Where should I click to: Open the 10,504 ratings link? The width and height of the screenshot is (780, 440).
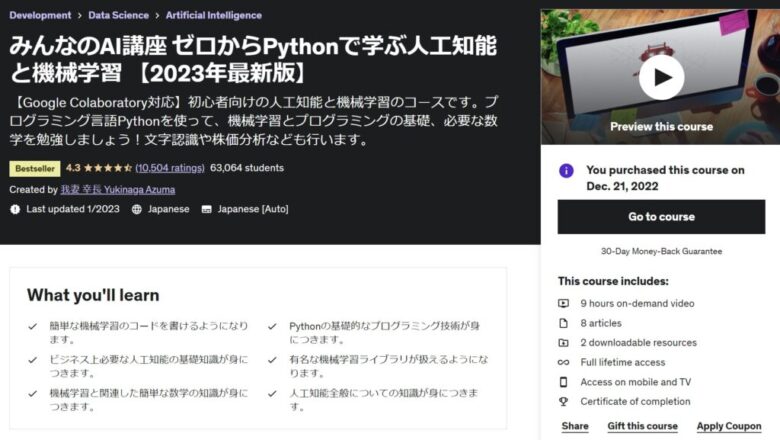pyautogui.click(x=170, y=168)
